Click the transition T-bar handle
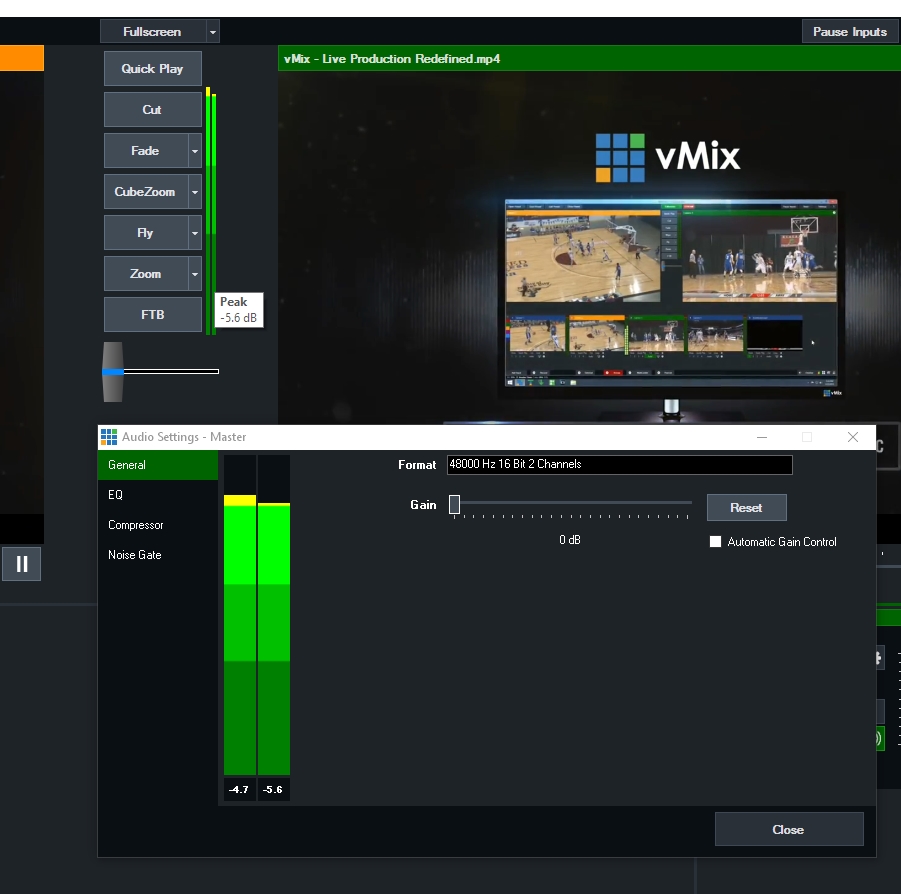 point(113,372)
